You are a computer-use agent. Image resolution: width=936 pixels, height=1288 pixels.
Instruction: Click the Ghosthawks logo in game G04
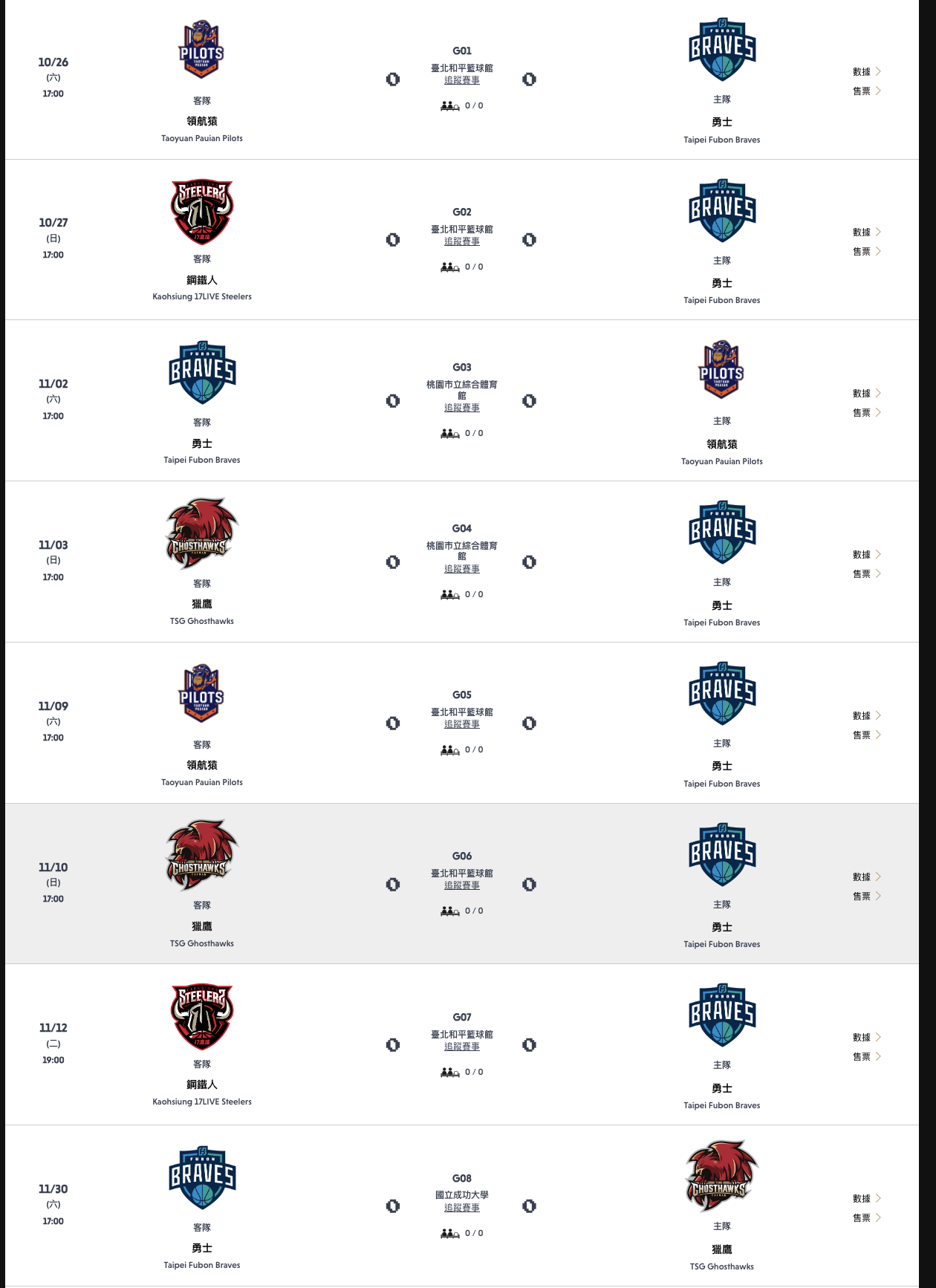tap(201, 533)
